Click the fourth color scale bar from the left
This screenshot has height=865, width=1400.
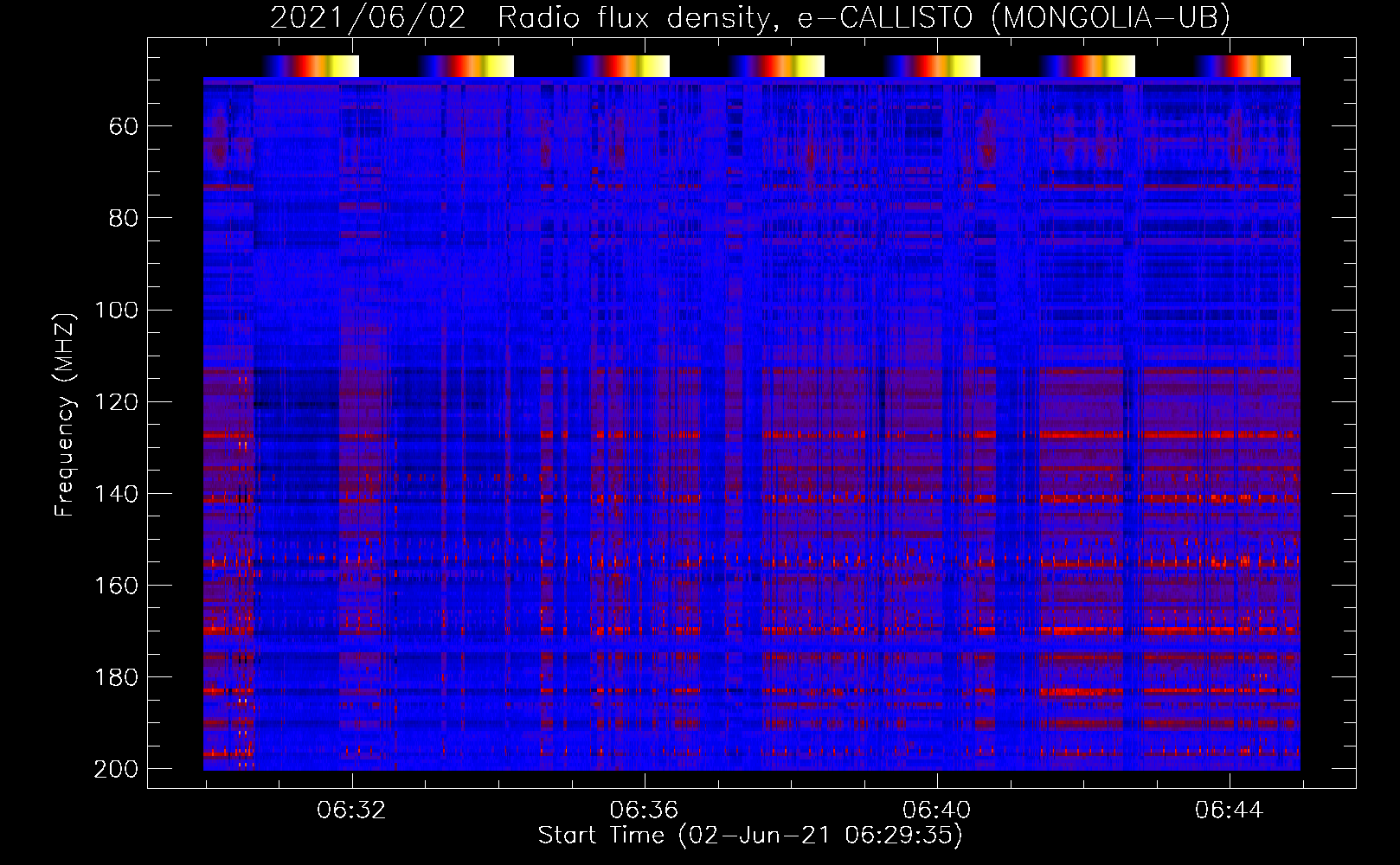777,66
